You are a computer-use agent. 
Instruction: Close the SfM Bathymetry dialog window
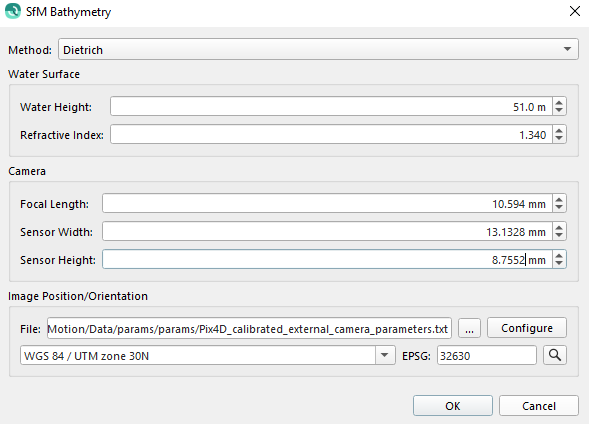tap(575, 11)
